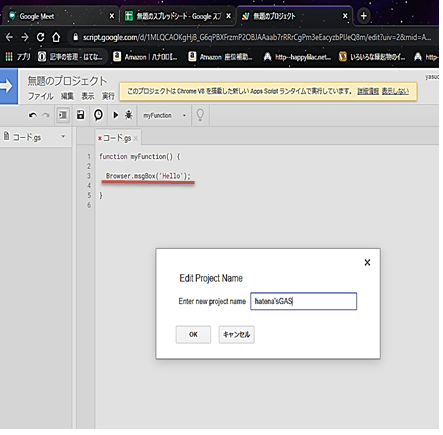This screenshot has height=435, width=443.
Task: Expand the コード.gs file options arrow in sidebar
Action: (x=63, y=136)
